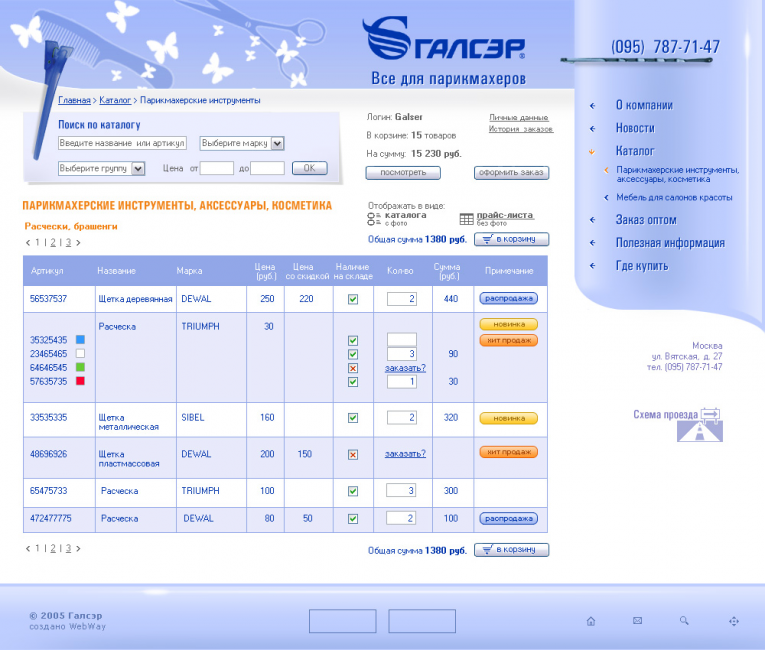Click next page arrow in bottom pagination
The width and height of the screenshot is (765, 650).
pos(78,548)
